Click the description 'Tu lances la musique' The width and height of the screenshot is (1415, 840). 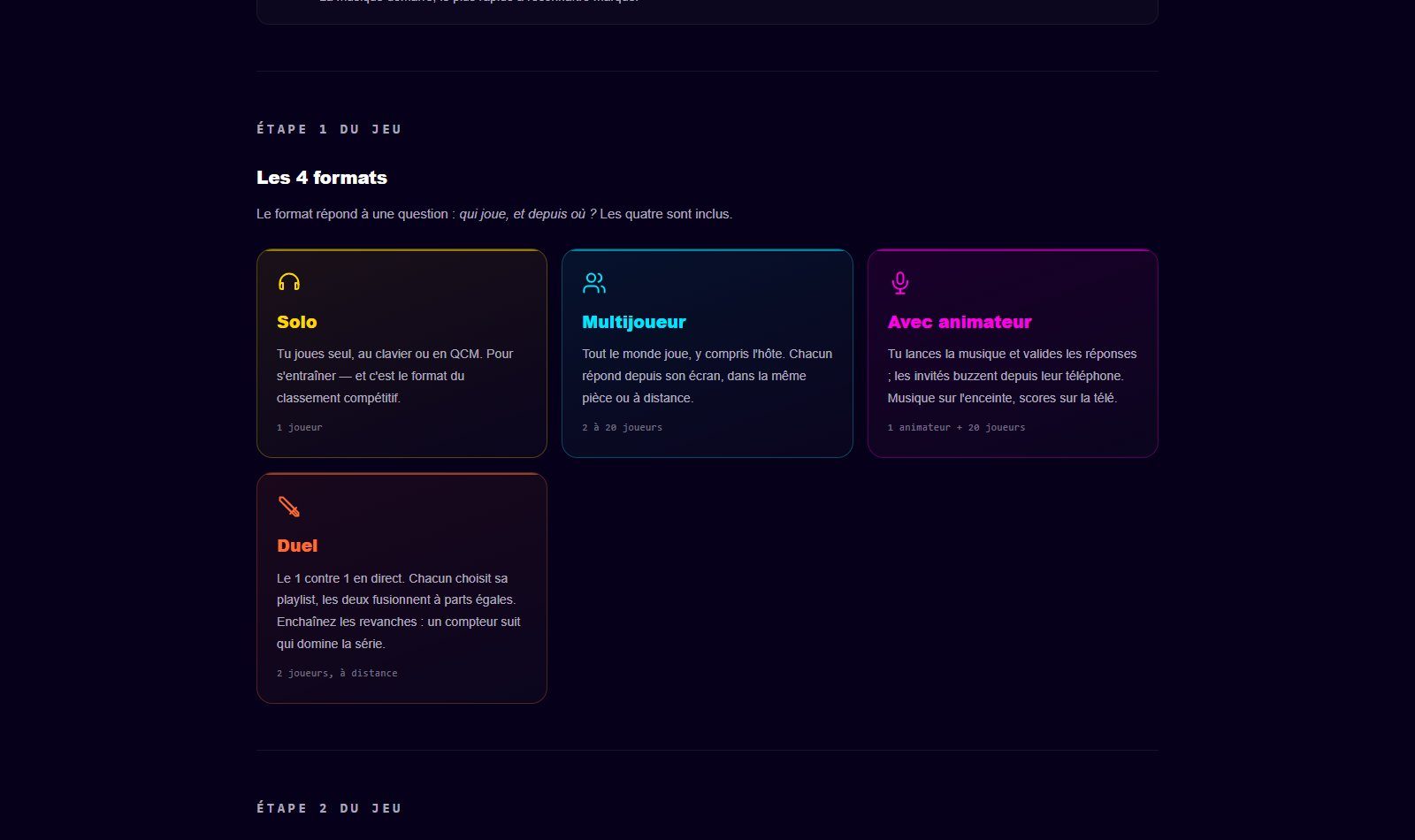pos(1013,376)
